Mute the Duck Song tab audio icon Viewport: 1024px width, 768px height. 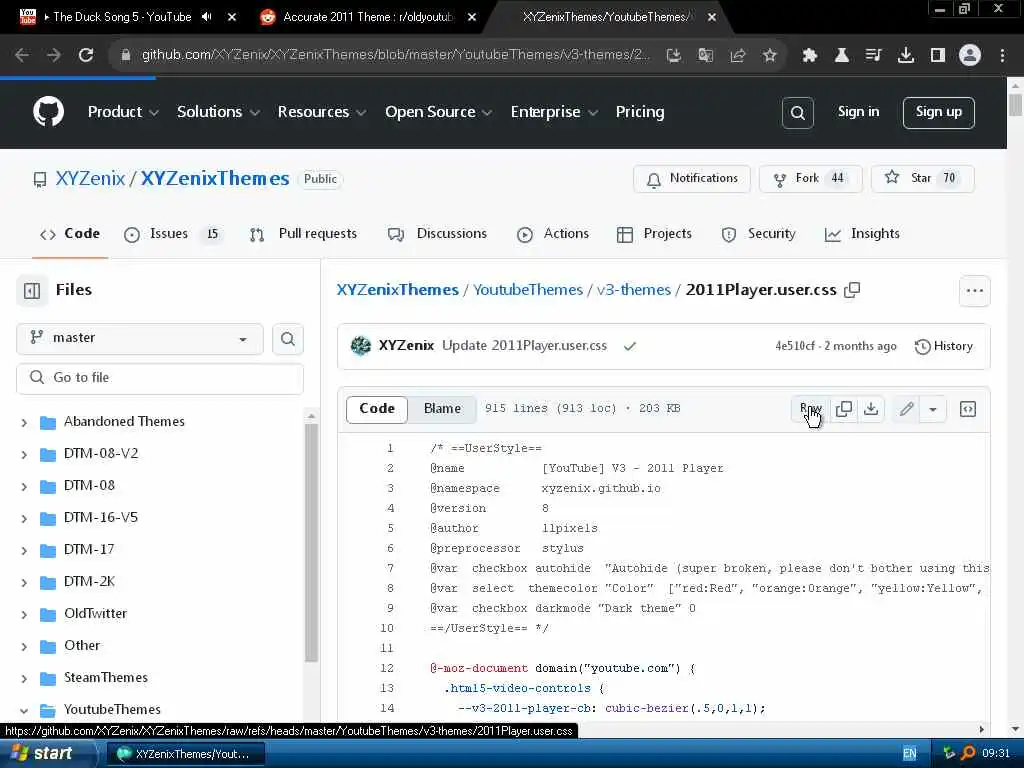(207, 17)
